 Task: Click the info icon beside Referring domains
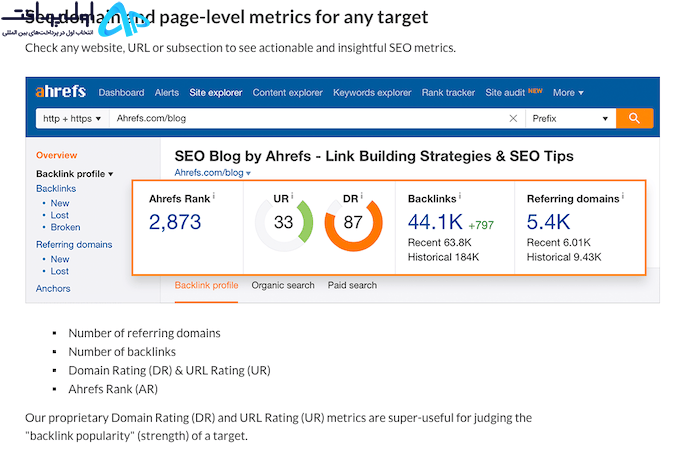[623, 196]
